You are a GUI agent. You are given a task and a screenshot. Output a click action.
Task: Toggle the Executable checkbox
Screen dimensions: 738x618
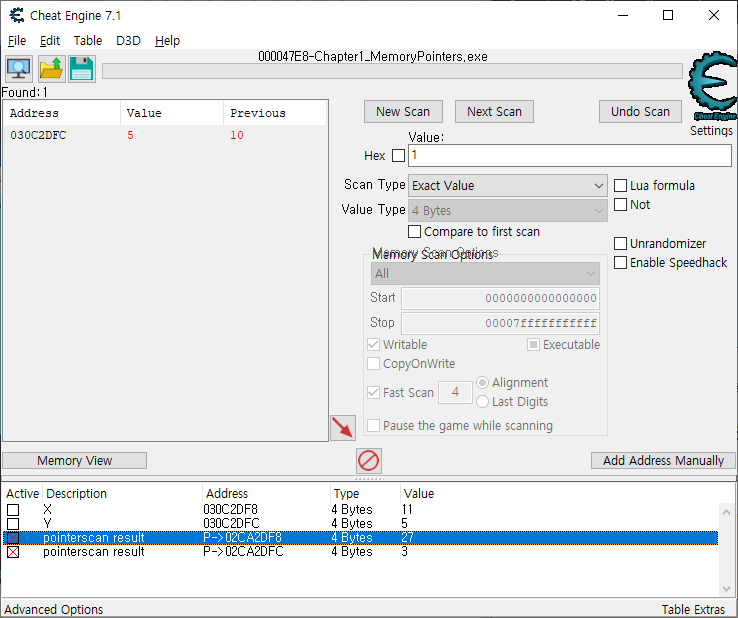point(533,345)
